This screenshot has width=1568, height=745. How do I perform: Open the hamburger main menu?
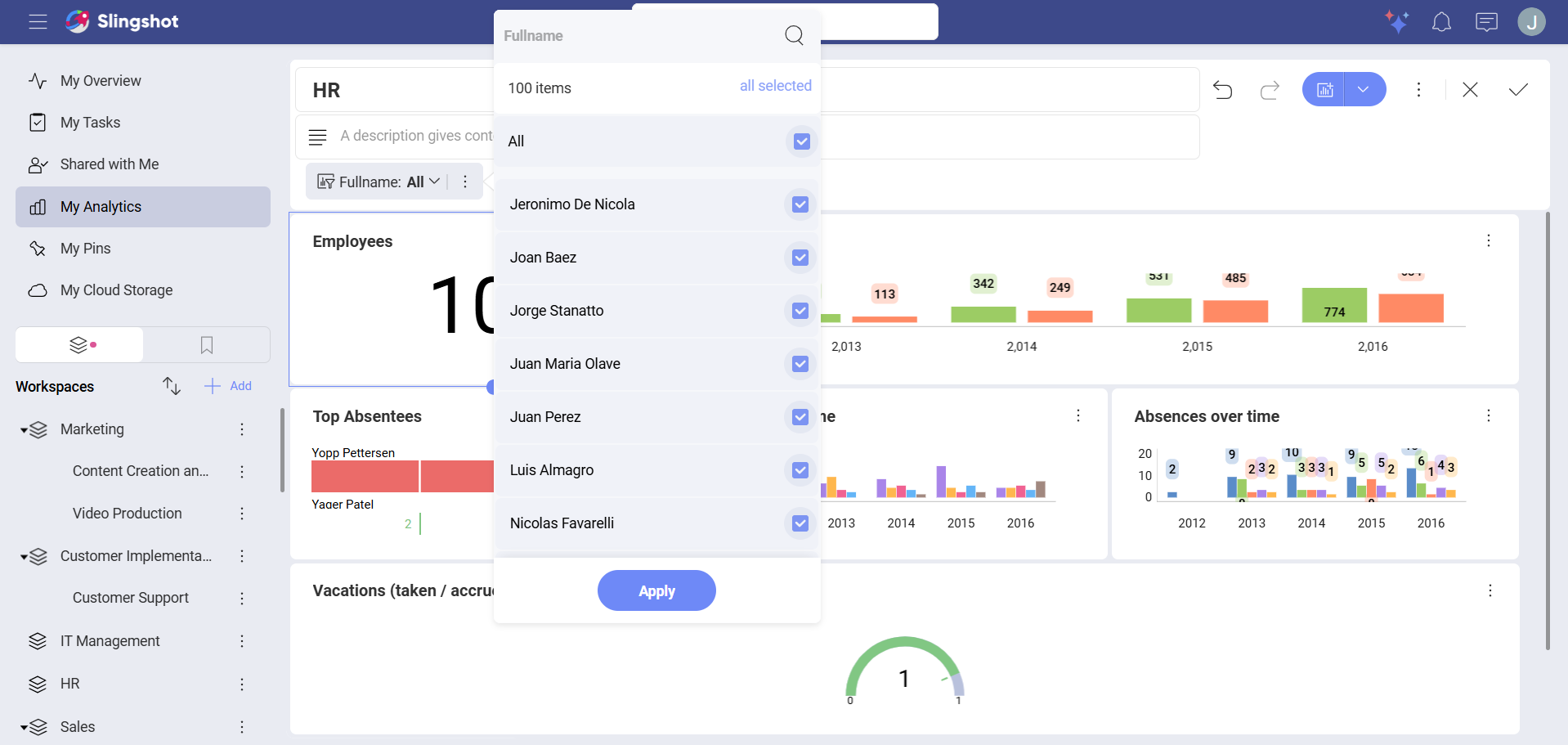pos(38,22)
